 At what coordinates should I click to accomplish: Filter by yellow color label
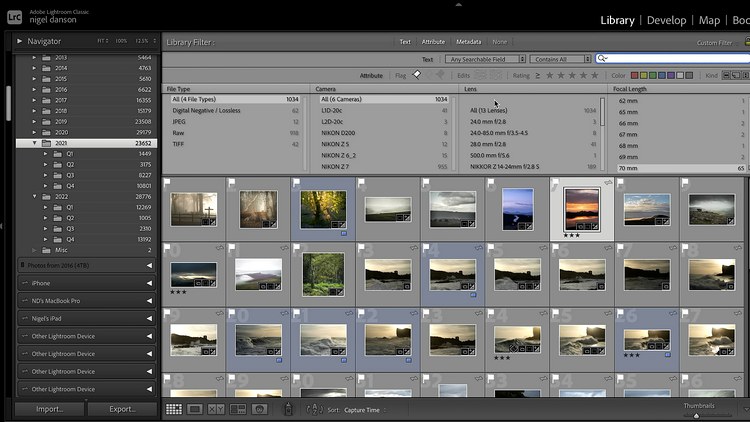tap(643, 75)
